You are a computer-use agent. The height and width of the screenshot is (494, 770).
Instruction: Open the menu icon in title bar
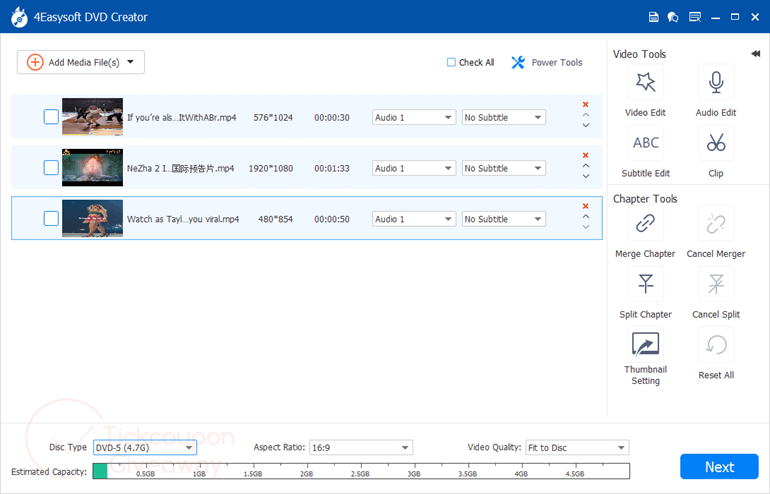(x=695, y=17)
